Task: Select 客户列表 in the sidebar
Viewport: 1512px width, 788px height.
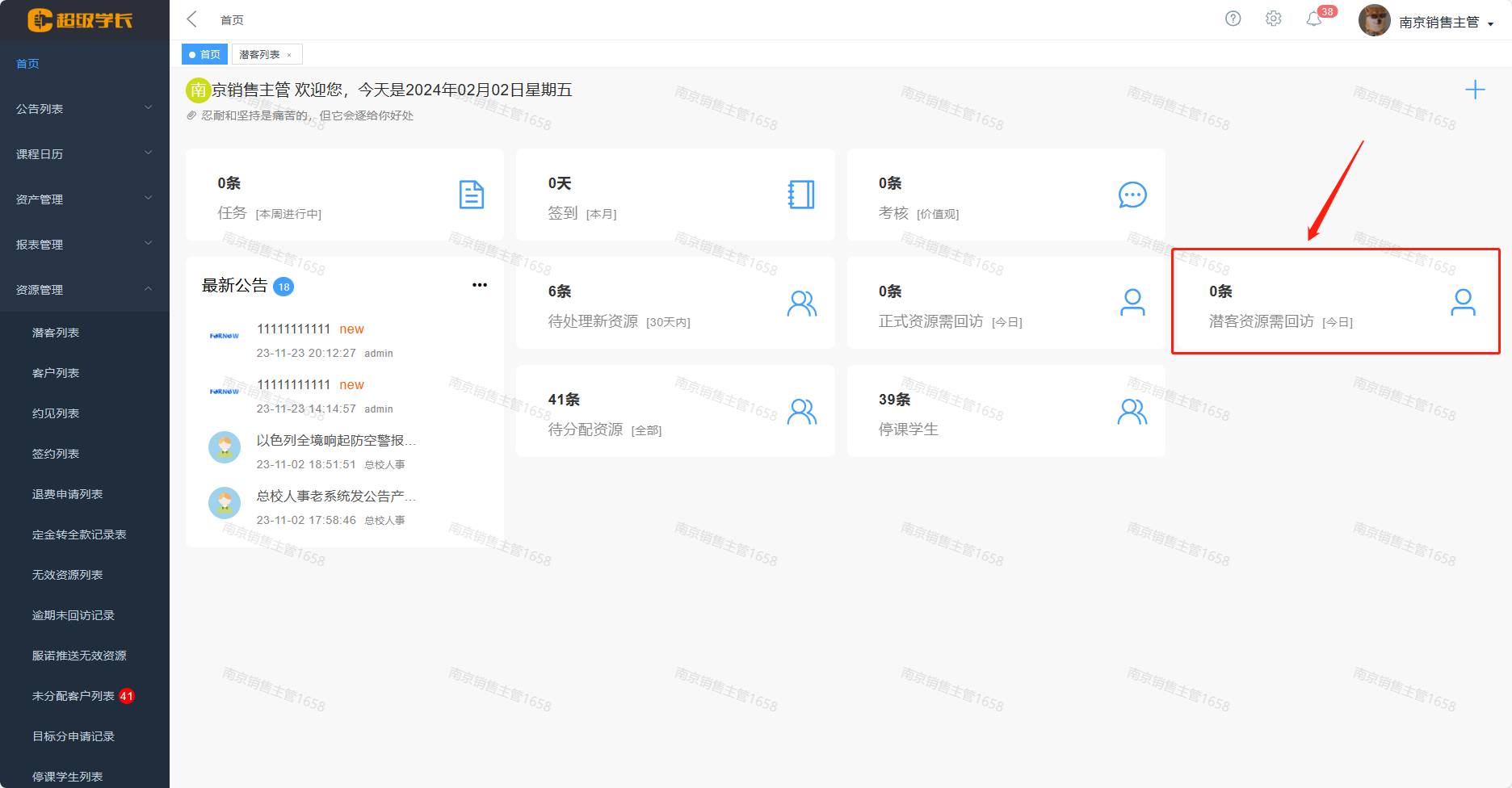Action: coord(56,373)
